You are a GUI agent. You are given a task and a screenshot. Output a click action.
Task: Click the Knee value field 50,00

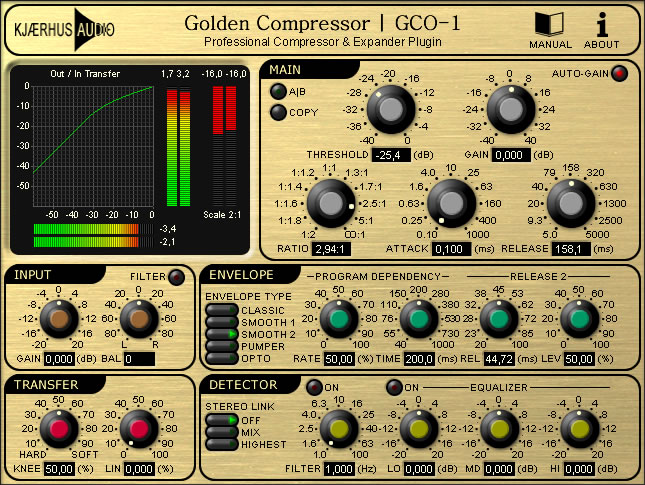tap(59, 469)
